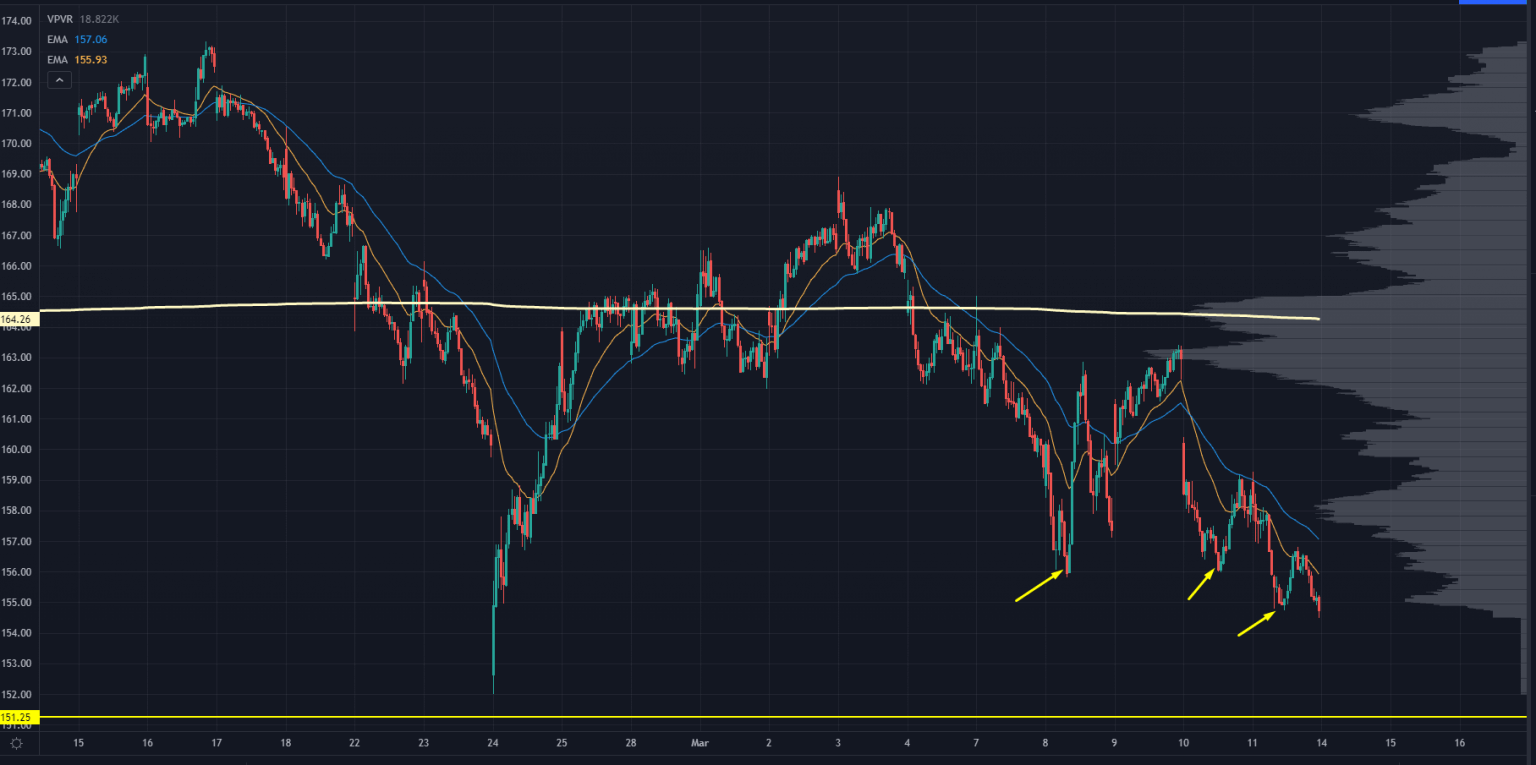
Task: Click the VPVR value 18.822K
Action: (x=101, y=18)
